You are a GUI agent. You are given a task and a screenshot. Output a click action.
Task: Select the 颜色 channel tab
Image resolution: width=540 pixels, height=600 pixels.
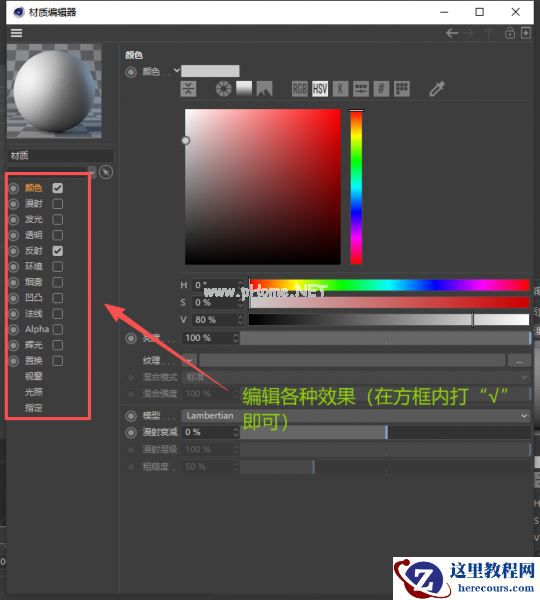pos(34,188)
